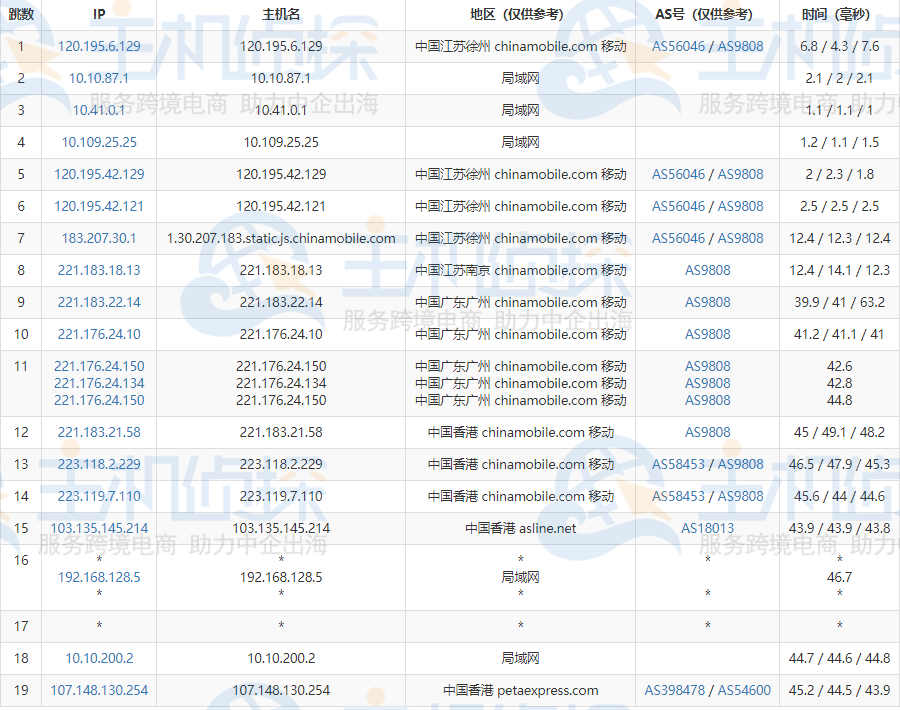The width and height of the screenshot is (900, 710).
Task: Click the 时间（毫秒）column header
Action: (x=837, y=13)
